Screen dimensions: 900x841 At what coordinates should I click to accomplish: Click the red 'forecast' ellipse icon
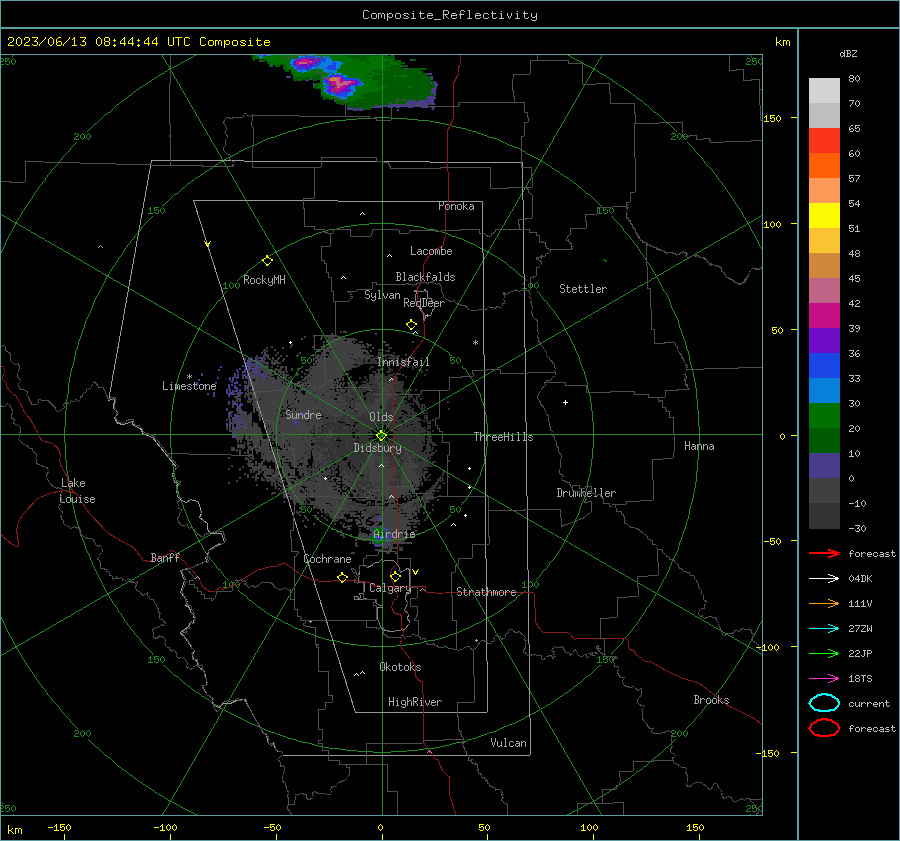pos(824,728)
